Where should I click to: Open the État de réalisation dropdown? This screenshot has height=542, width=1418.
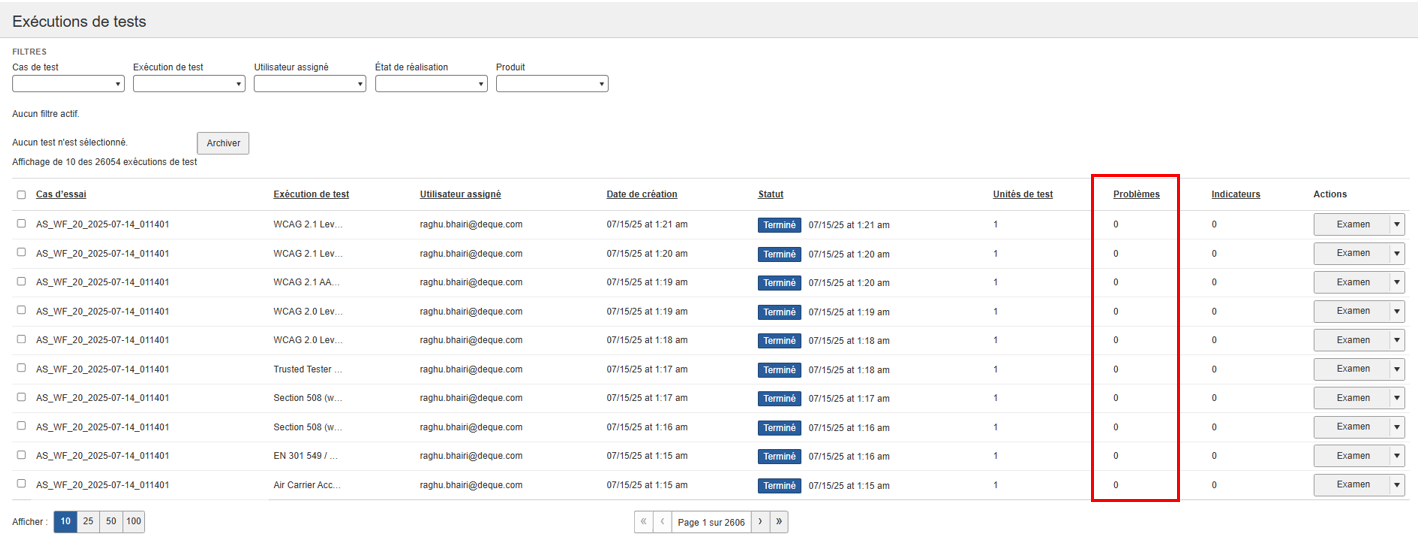[431, 84]
